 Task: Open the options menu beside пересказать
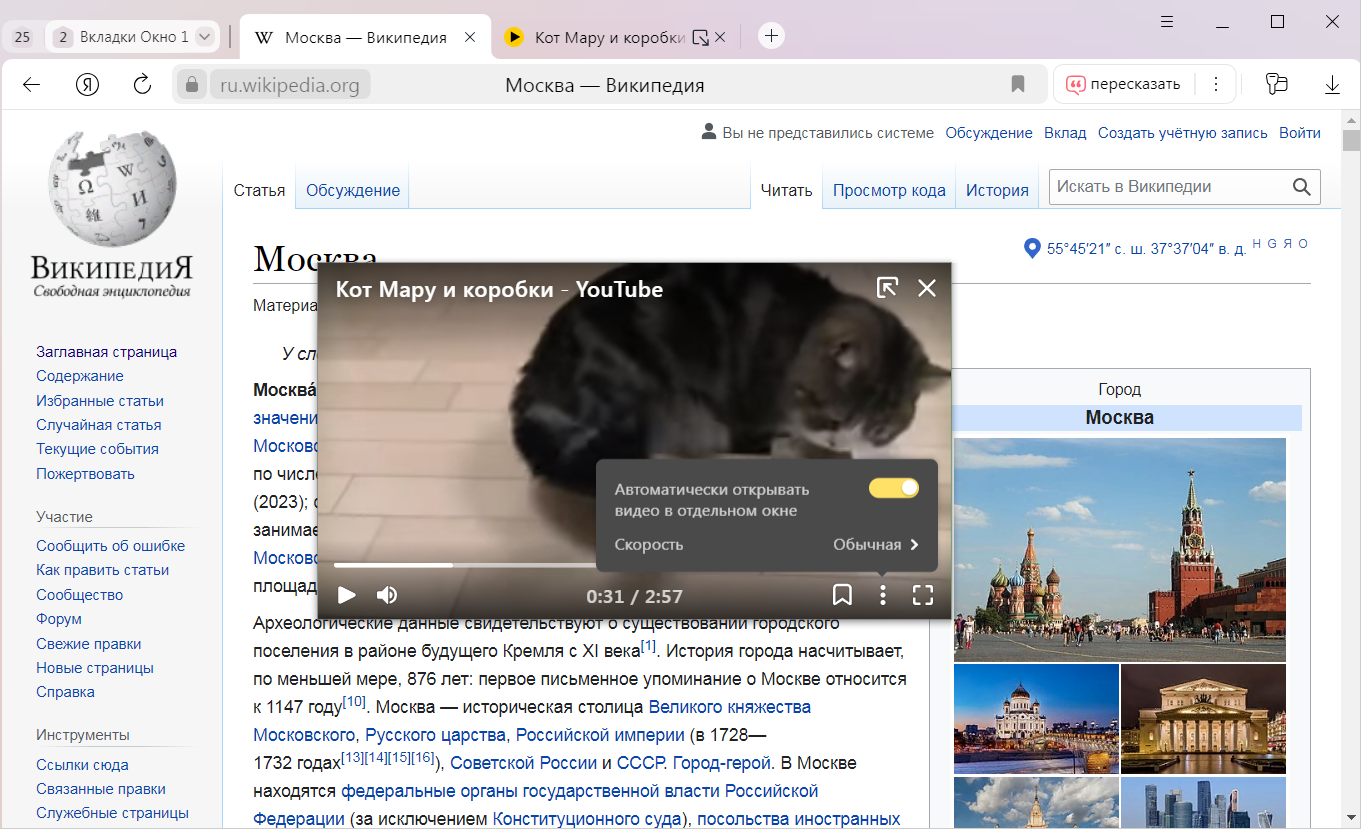pos(1216,85)
